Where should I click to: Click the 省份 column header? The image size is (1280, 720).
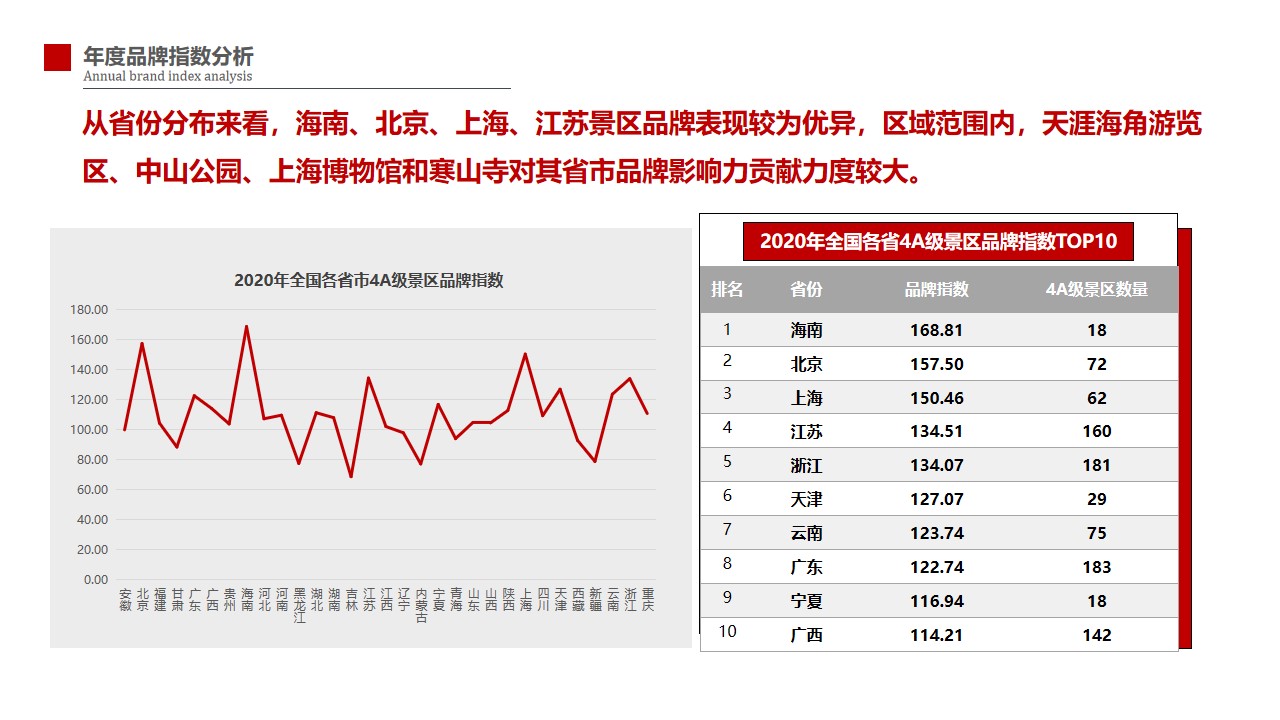coord(806,290)
